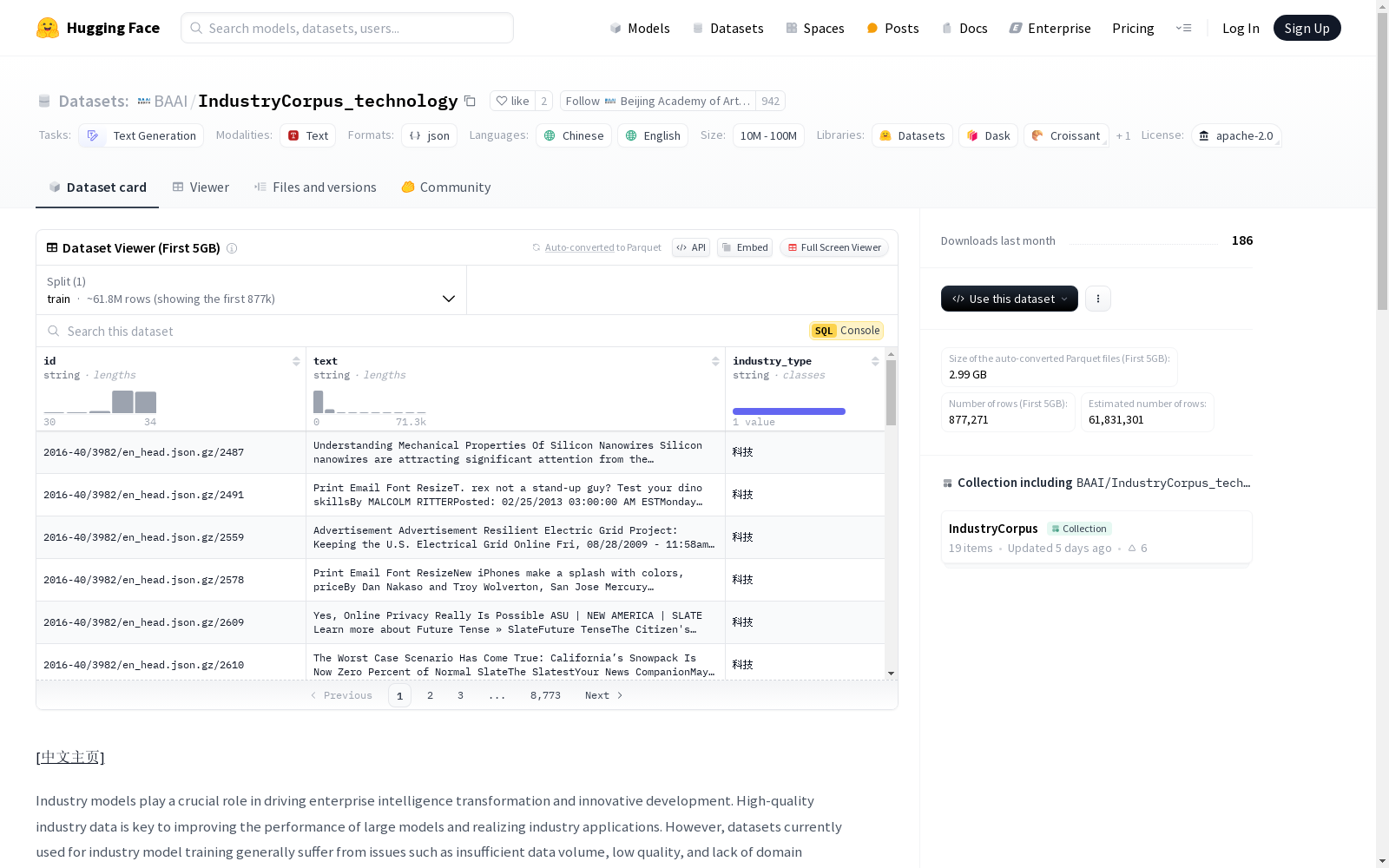Click the Log In link
The image size is (1389, 868).
(x=1241, y=28)
